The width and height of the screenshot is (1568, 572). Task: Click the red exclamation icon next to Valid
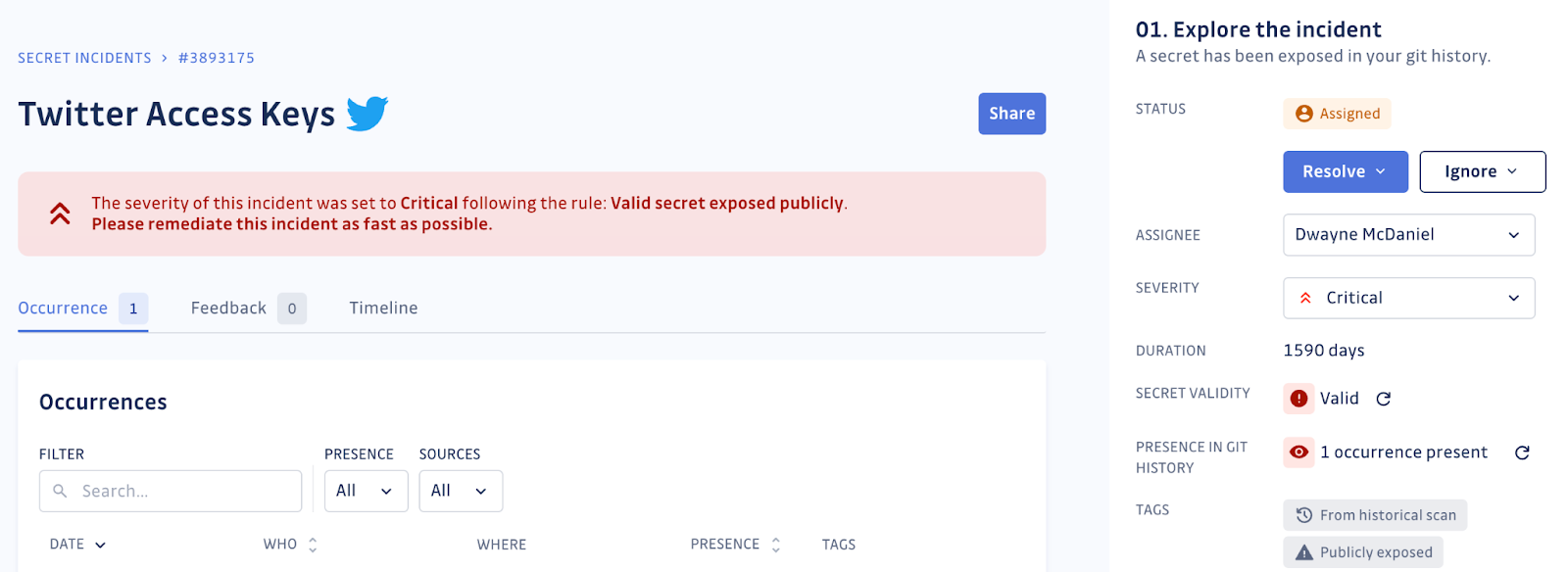(1298, 399)
